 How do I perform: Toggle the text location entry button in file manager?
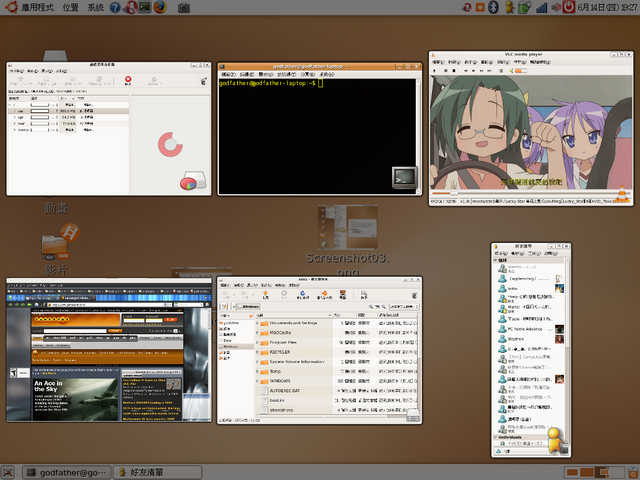coord(224,307)
